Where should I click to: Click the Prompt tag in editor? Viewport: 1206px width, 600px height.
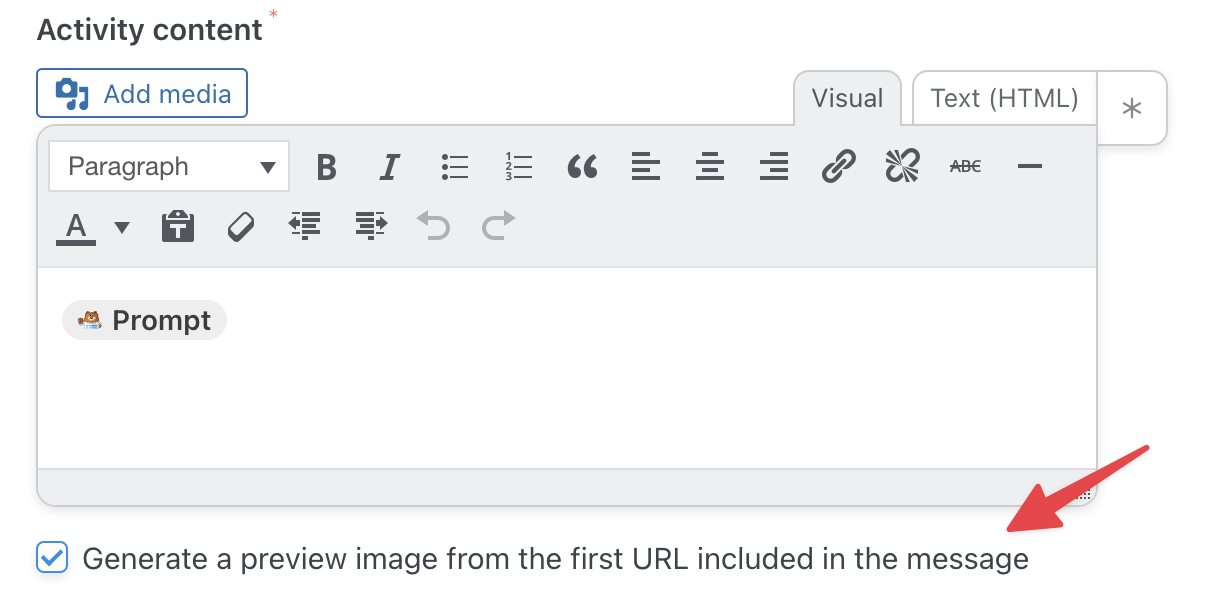pos(145,321)
